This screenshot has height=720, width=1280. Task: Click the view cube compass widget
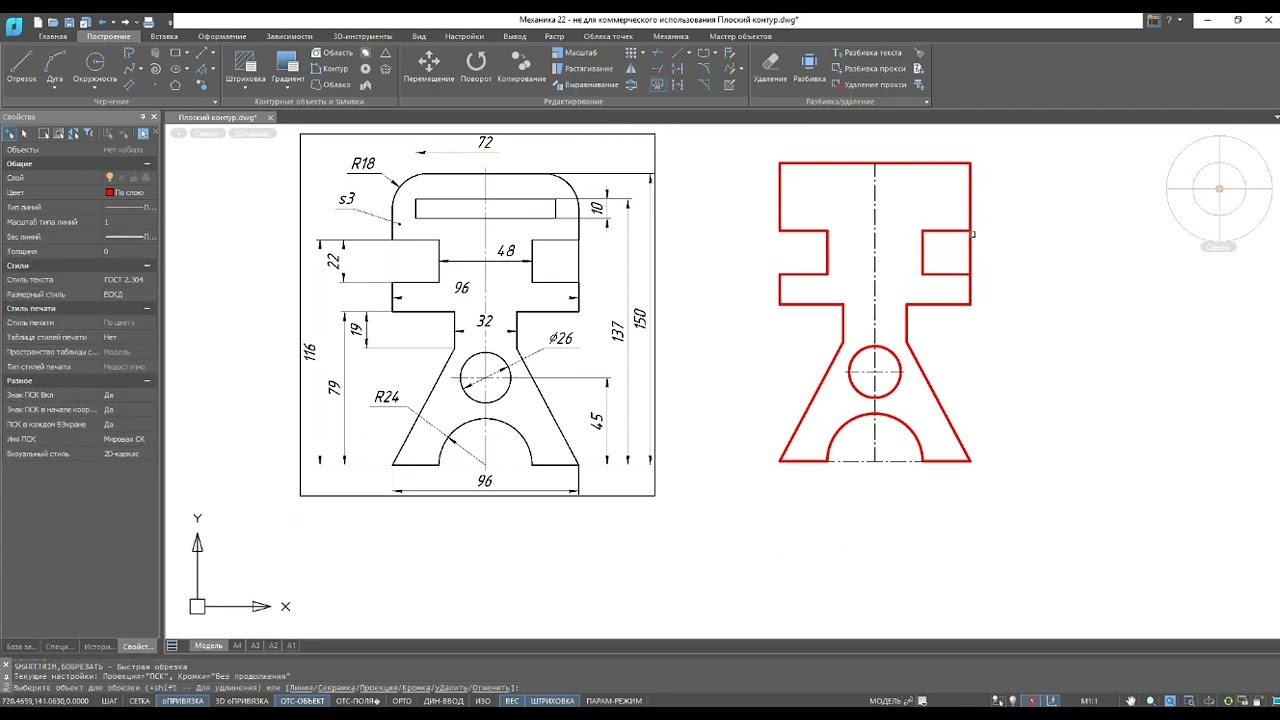[1219, 189]
